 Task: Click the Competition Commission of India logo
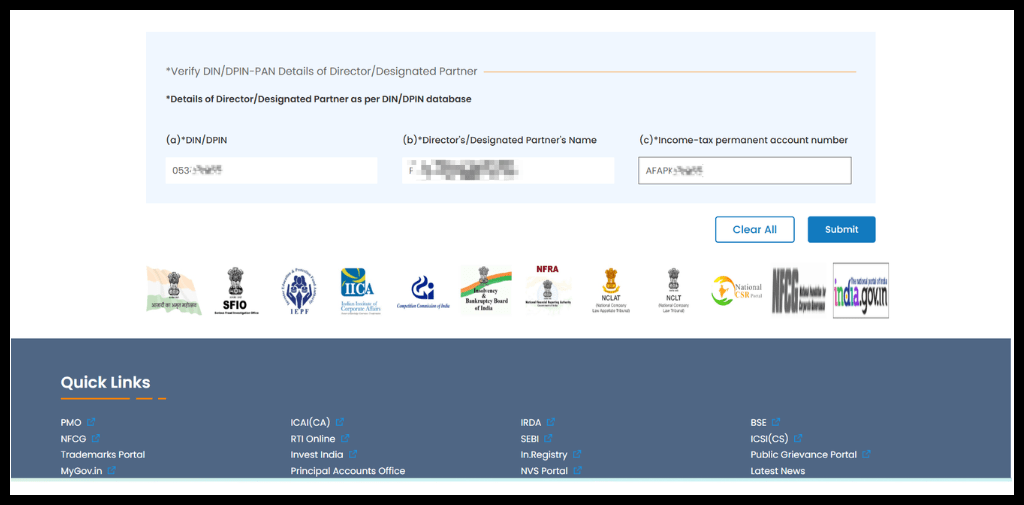pyautogui.click(x=423, y=293)
